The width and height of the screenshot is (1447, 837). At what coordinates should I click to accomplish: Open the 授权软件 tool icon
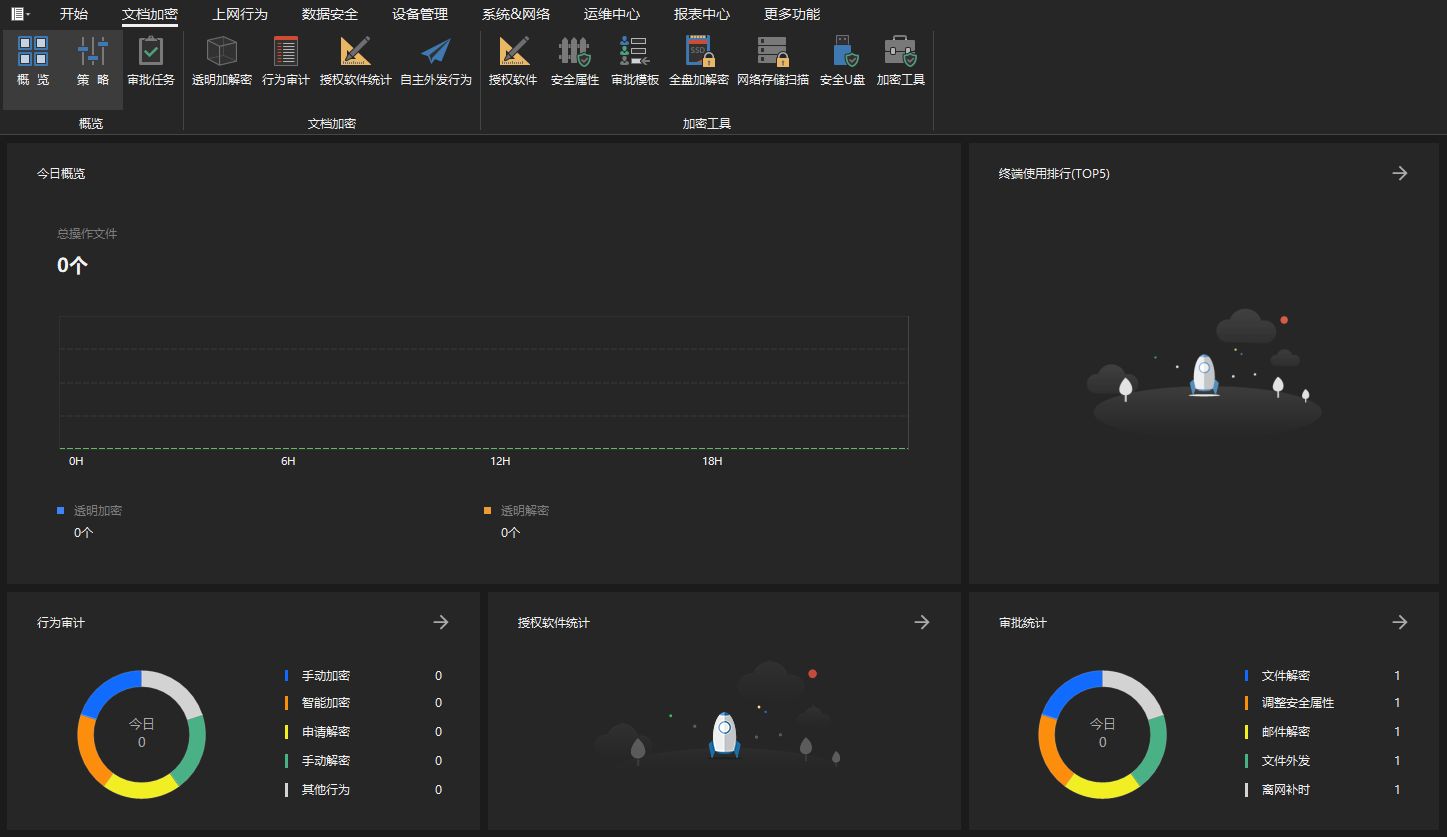point(513,61)
